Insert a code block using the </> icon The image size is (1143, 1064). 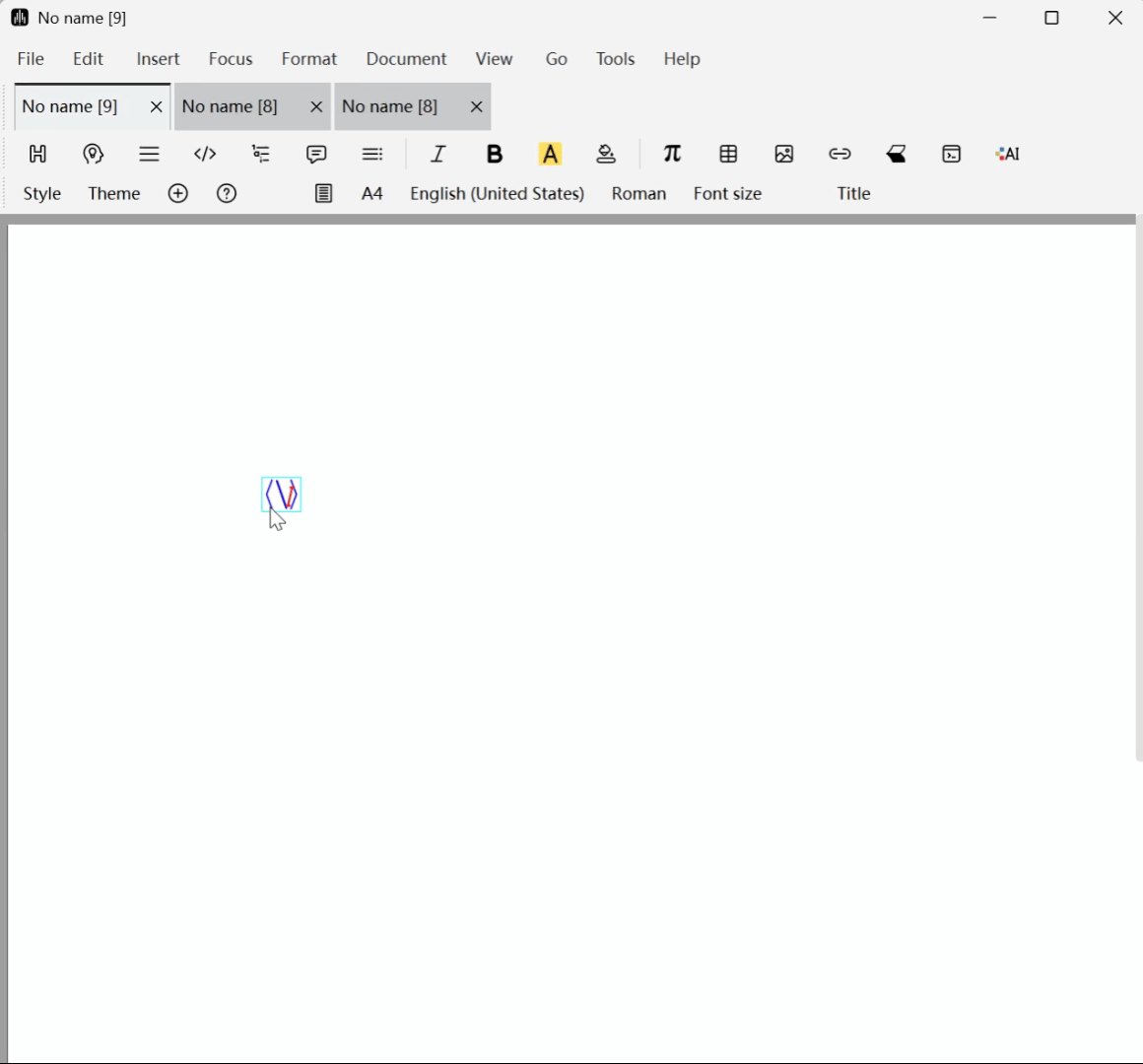point(205,154)
